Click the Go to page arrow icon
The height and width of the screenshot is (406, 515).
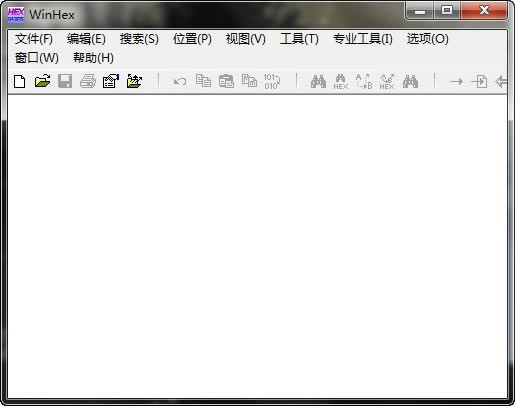479,81
